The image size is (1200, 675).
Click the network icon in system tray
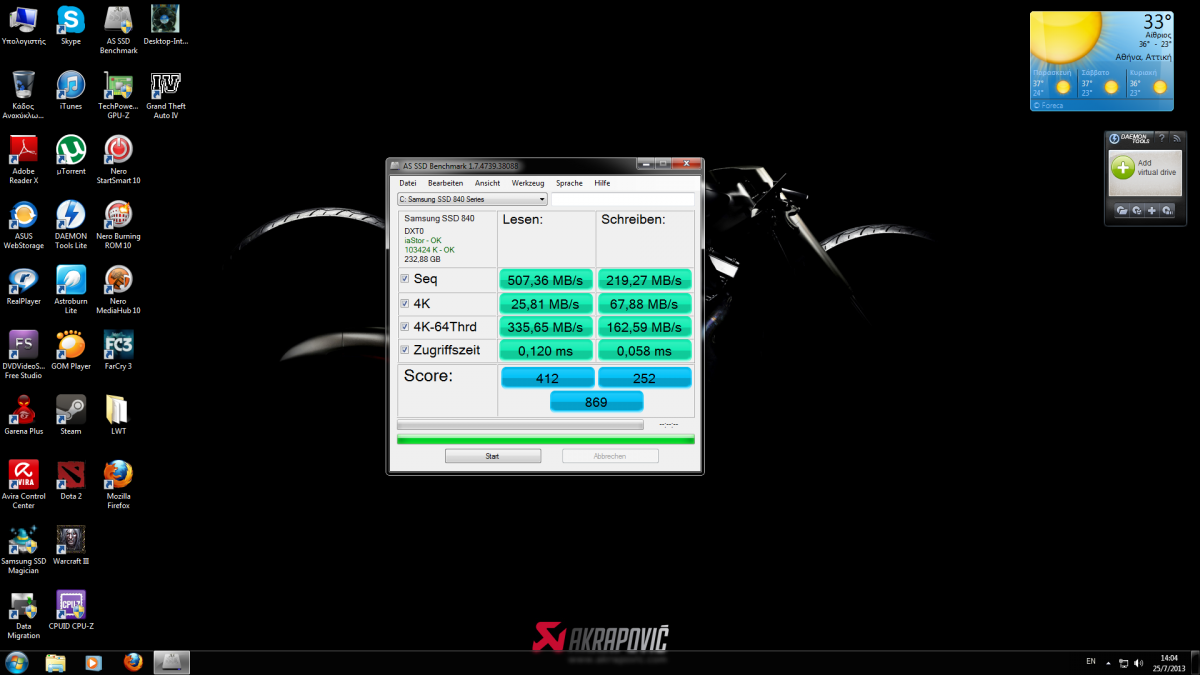coord(1124,662)
